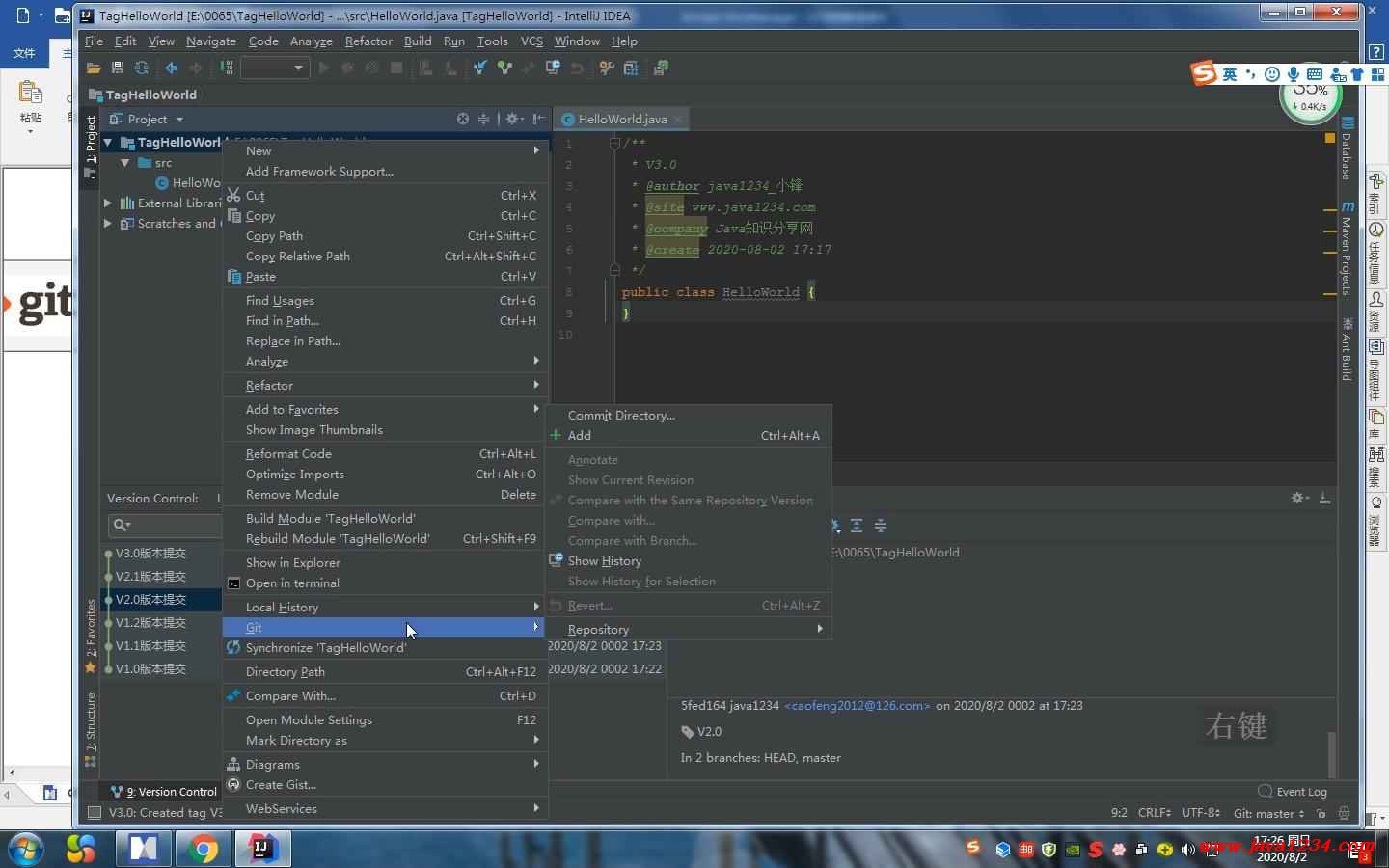Click the Synchronize toolbar icon
Viewport: 1389px width, 868px height.
[x=142, y=68]
